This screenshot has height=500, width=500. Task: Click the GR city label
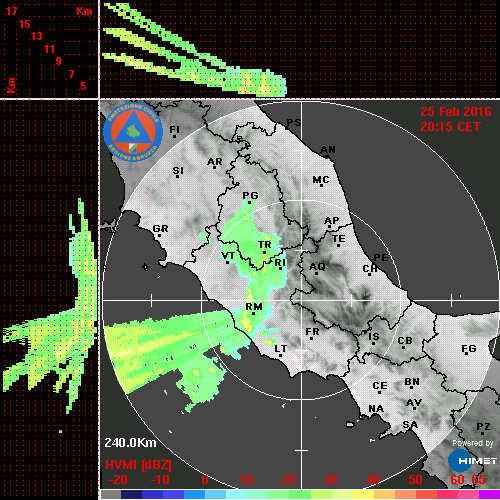click(160, 229)
